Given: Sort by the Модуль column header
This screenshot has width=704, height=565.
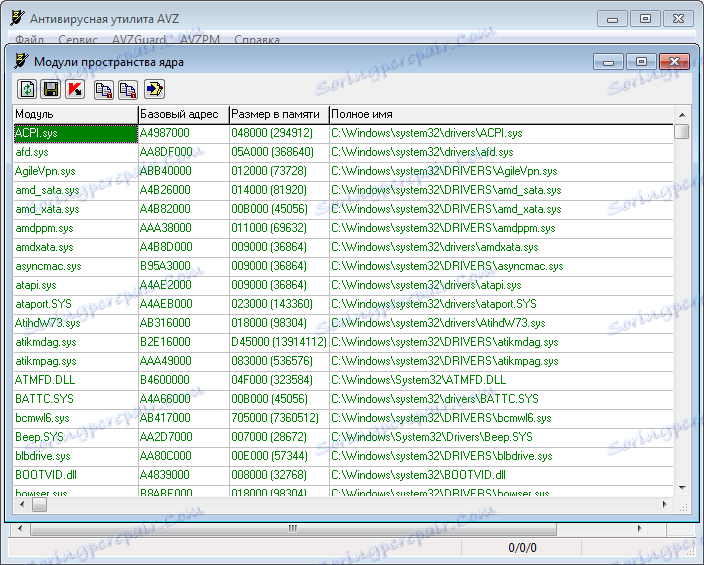Looking at the screenshot, I should [x=75, y=115].
